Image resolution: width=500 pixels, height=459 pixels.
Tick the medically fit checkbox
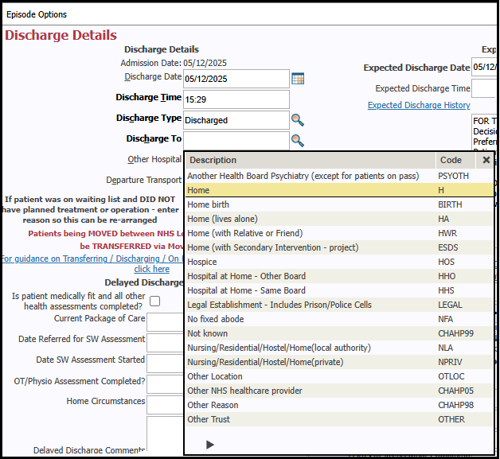[x=155, y=301]
